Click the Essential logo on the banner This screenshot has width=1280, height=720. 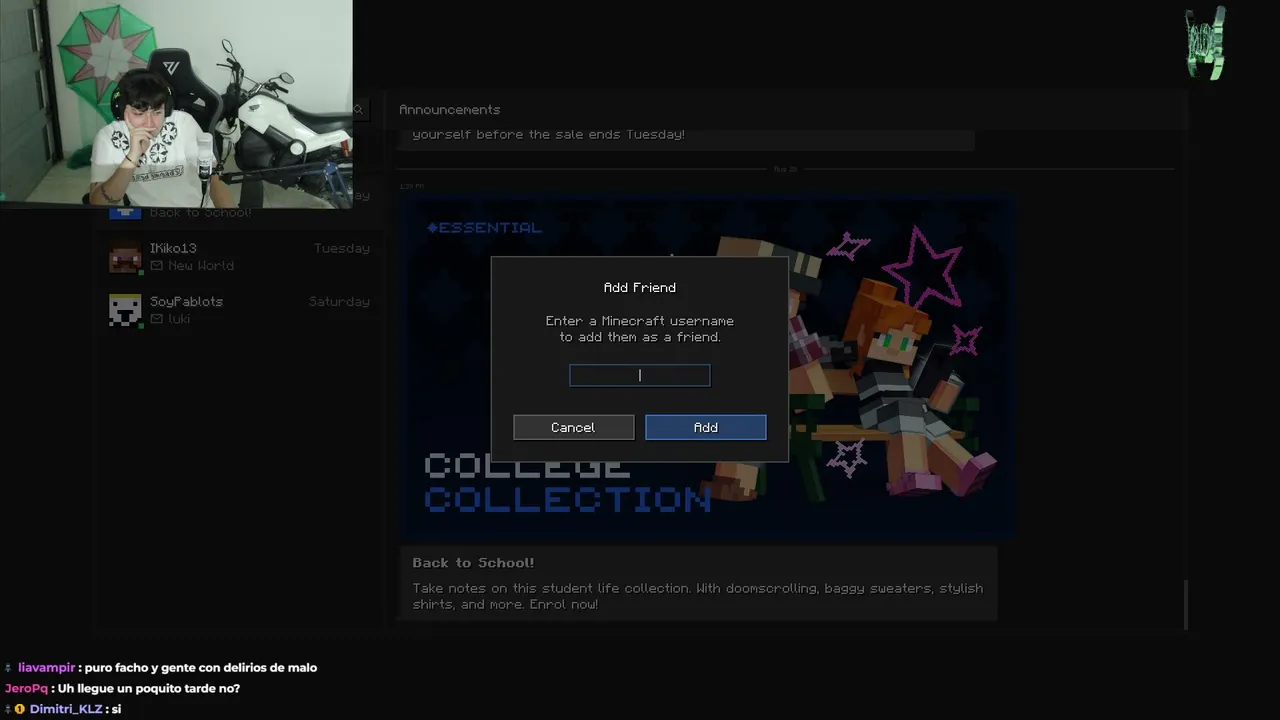[484, 228]
